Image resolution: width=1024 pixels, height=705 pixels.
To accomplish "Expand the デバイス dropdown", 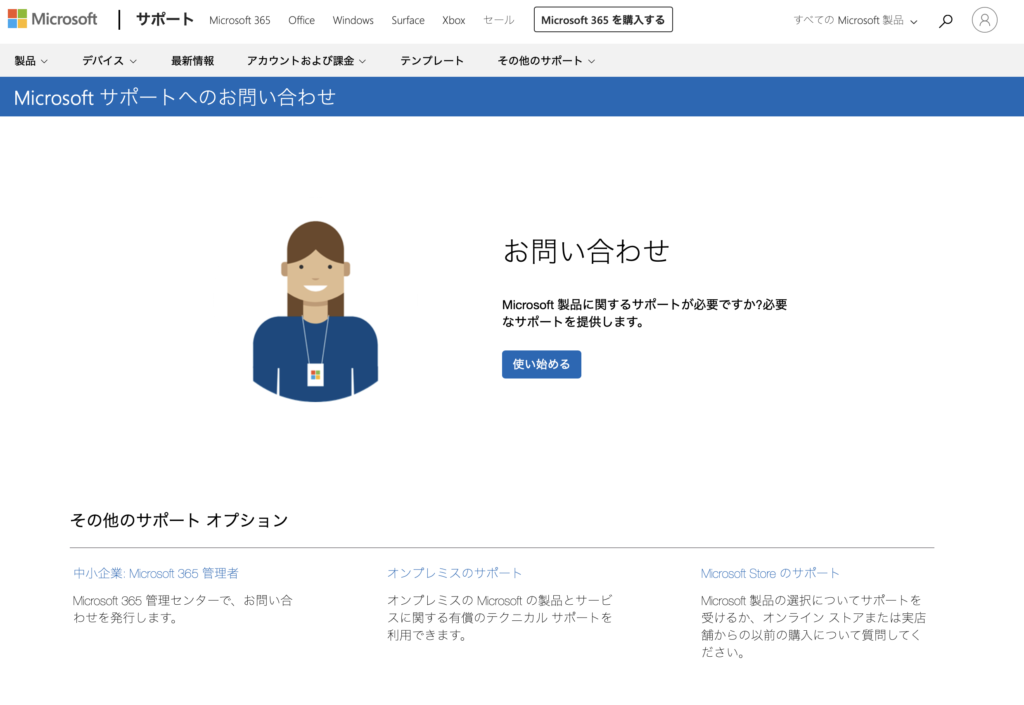I will pyautogui.click(x=109, y=61).
